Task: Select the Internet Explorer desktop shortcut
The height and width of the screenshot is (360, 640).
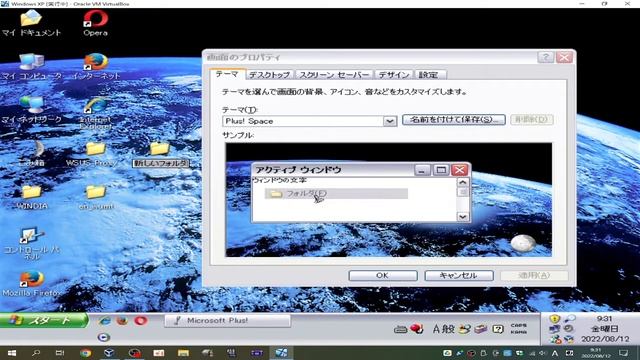Action: click(96, 113)
